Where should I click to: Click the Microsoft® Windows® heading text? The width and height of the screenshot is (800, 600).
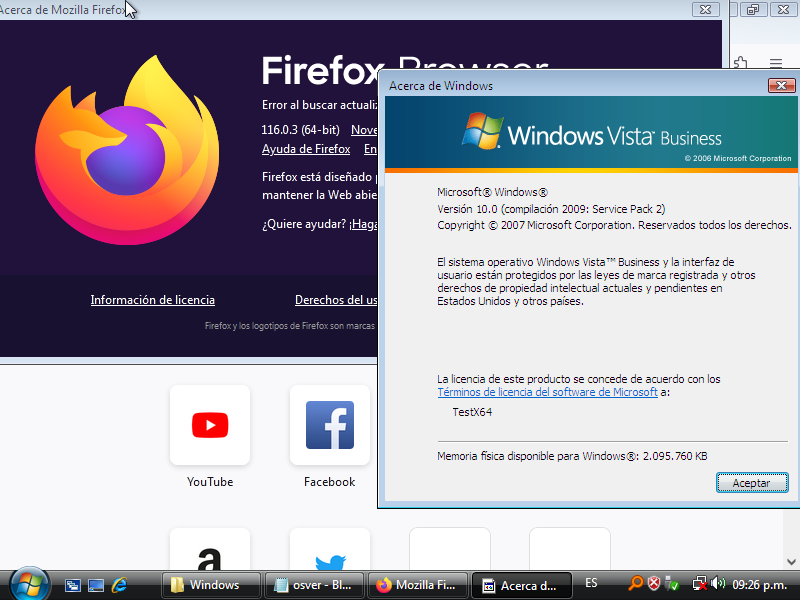(x=492, y=192)
